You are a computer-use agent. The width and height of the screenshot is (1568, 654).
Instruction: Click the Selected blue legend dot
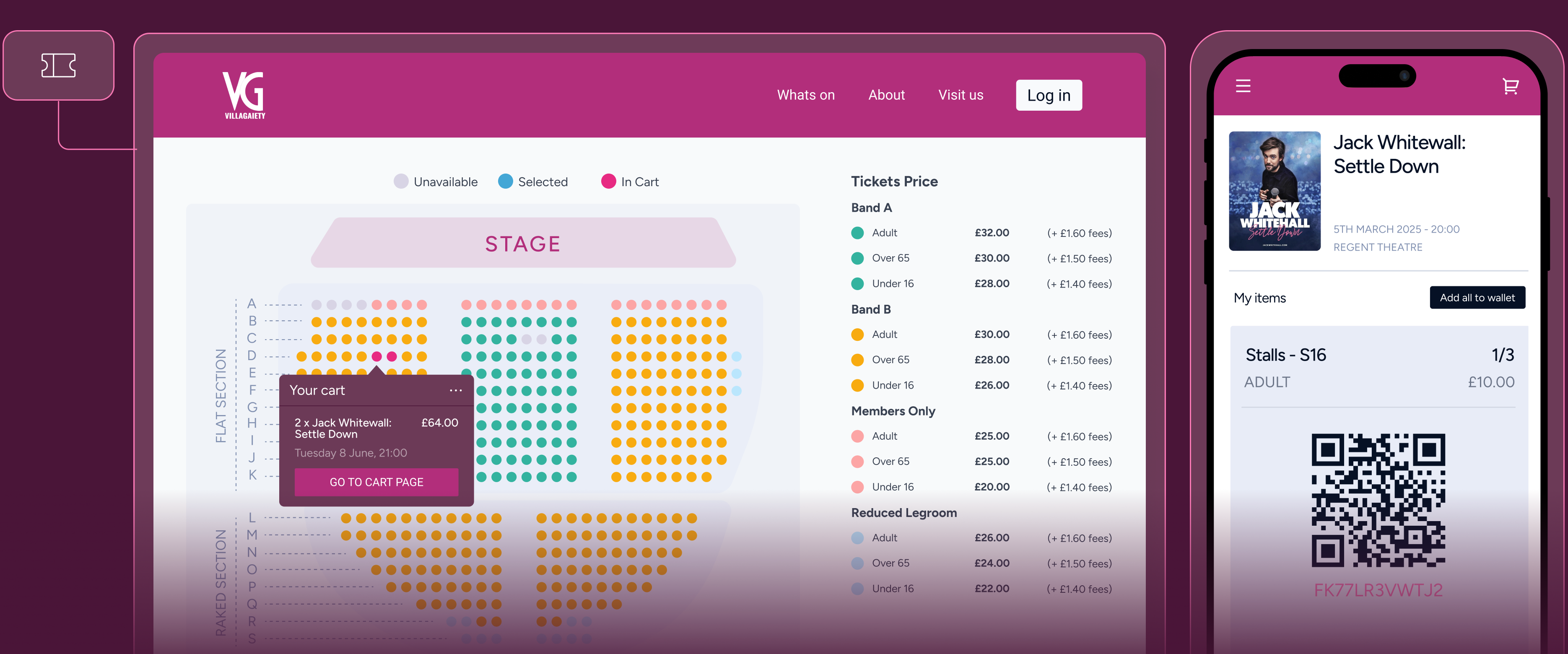point(505,182)
